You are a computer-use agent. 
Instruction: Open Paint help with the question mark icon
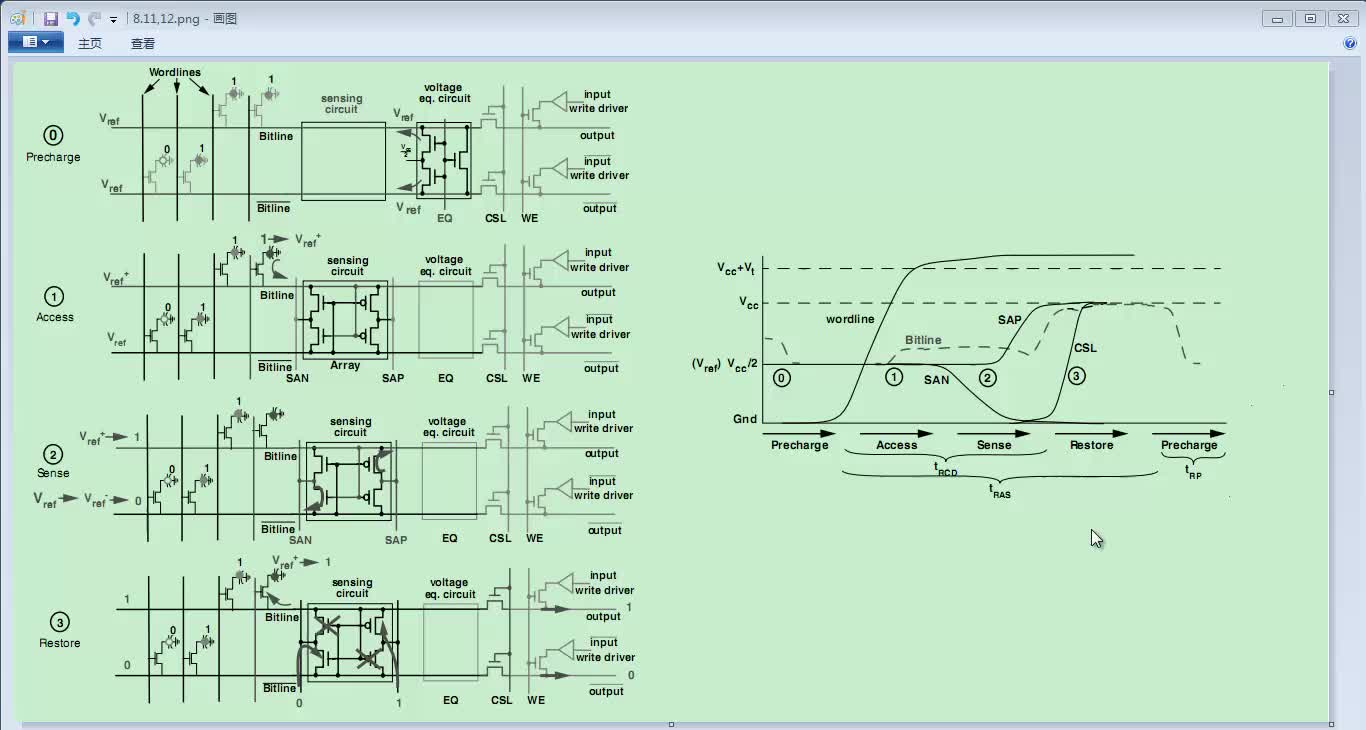[x=1350, y=43]
